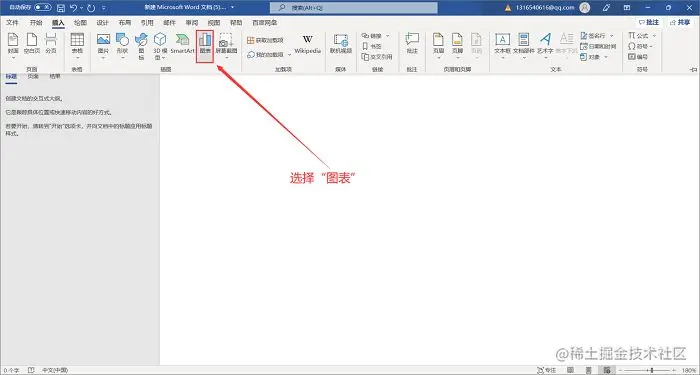Open the Text Box (文本框) dropdown
This screenshot has width=700, height=375.
502,46
